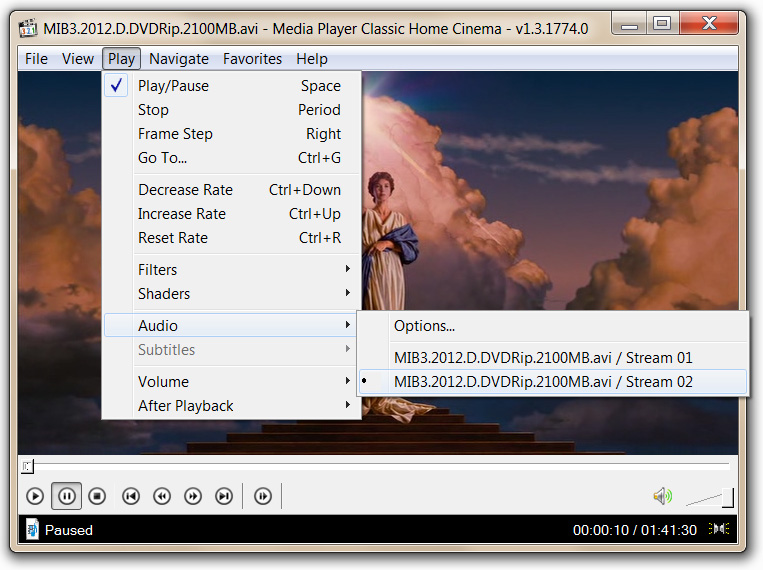Expand the Volume submenu
This screenshot has height=570, width=763.
(232, 381)
